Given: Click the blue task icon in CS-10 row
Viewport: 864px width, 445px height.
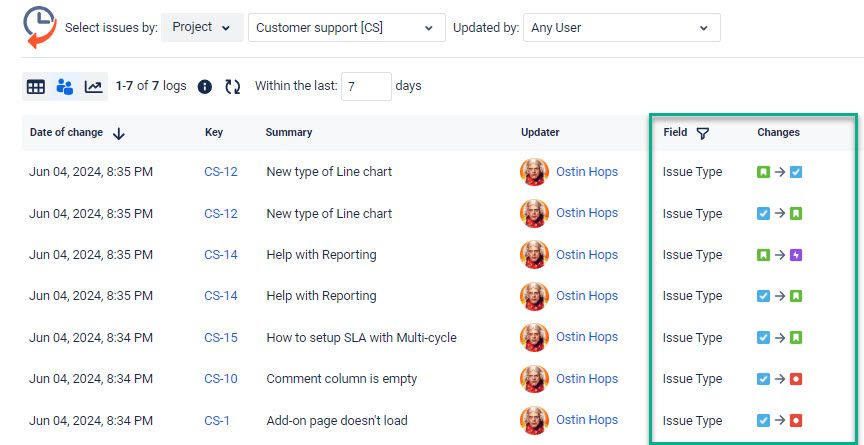Looking at the screenshot, I should (763, 379).
